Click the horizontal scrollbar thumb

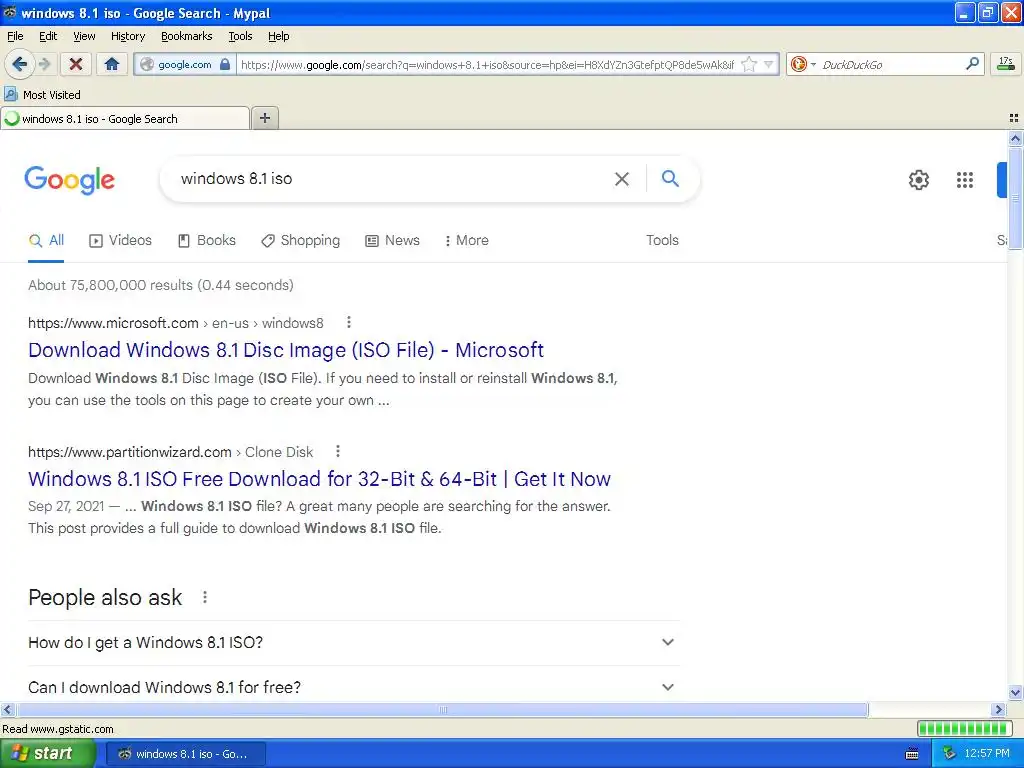tap(441, 709)
